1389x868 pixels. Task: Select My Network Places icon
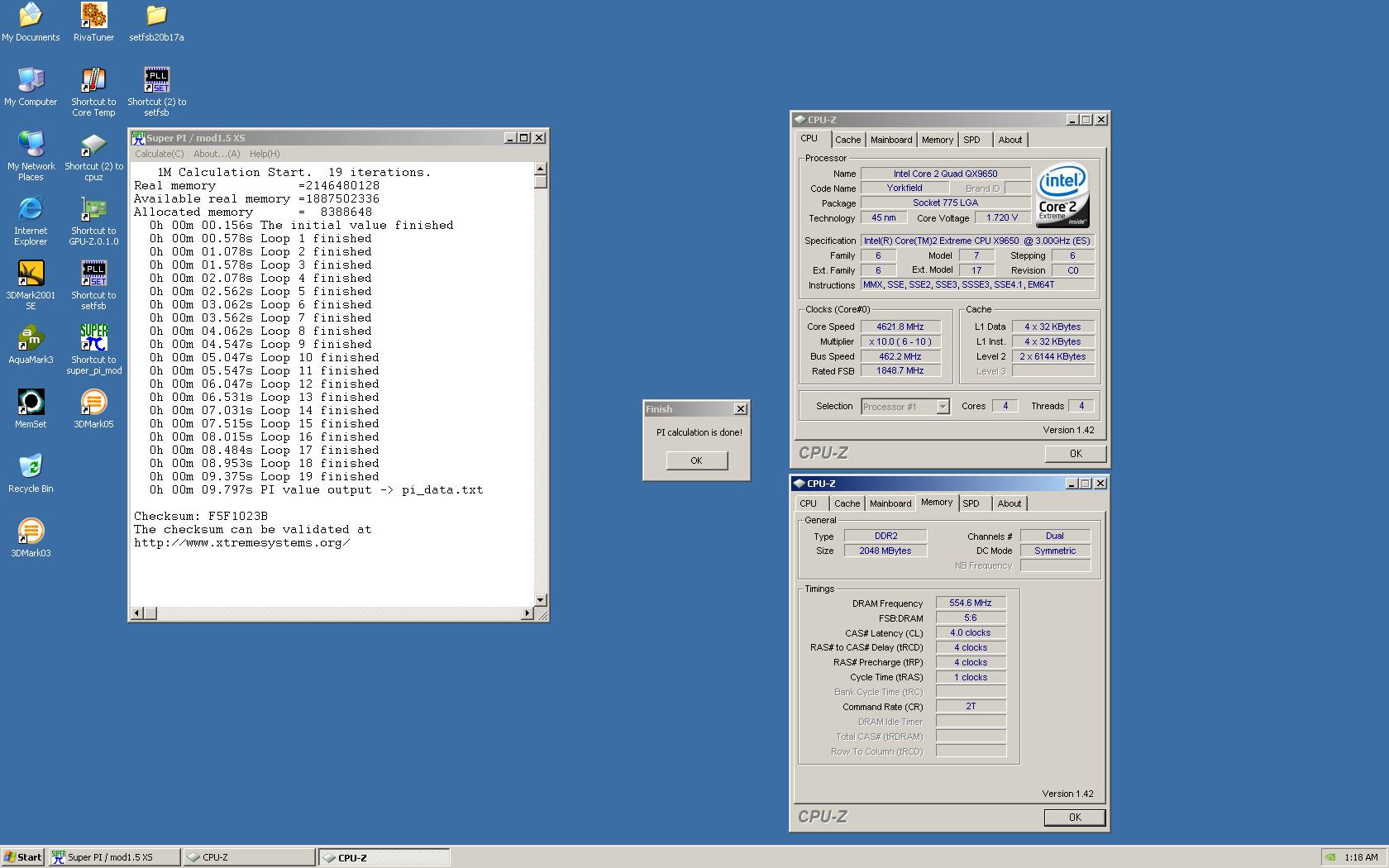pos(31,156)
